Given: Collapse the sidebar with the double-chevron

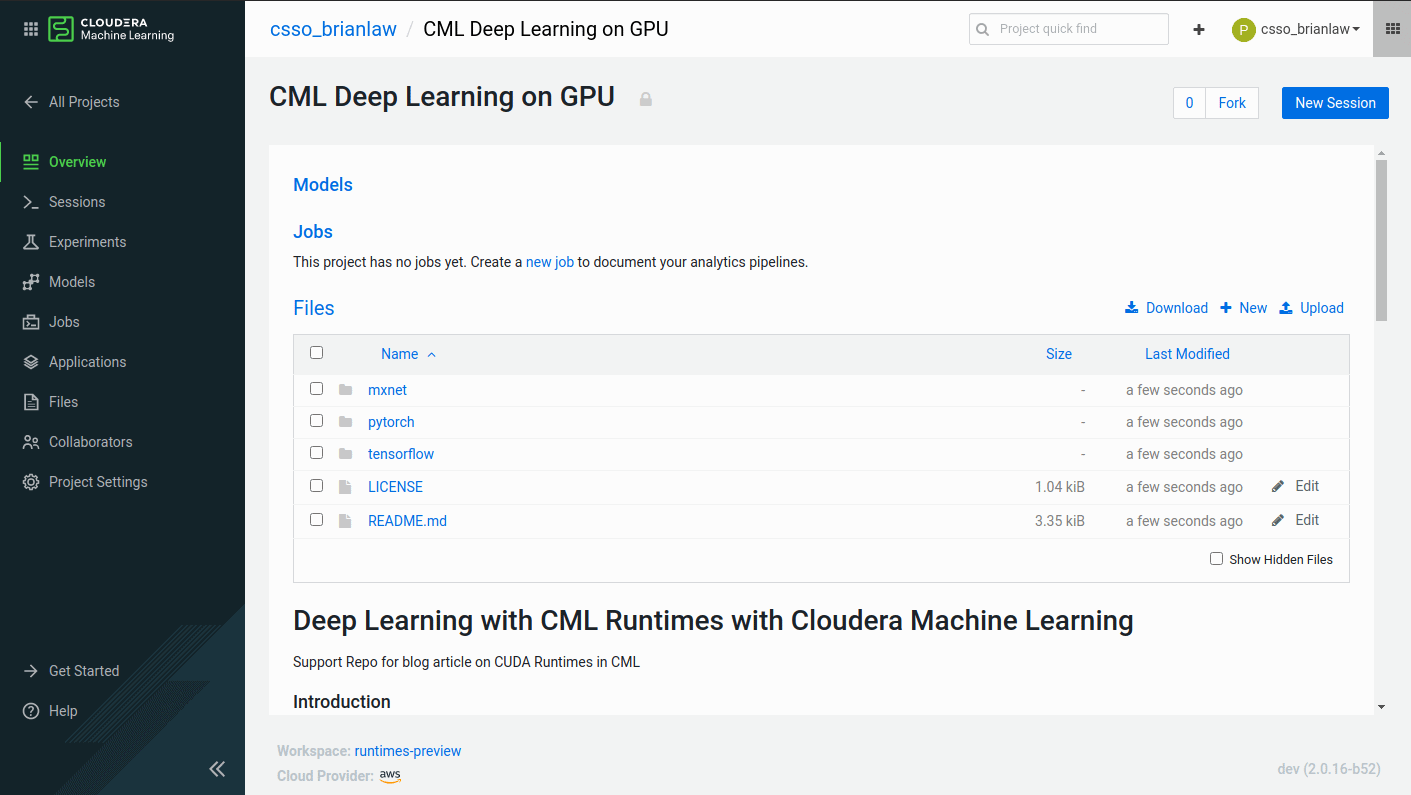Looking at the screenshot, I should (x=217, y=768).
